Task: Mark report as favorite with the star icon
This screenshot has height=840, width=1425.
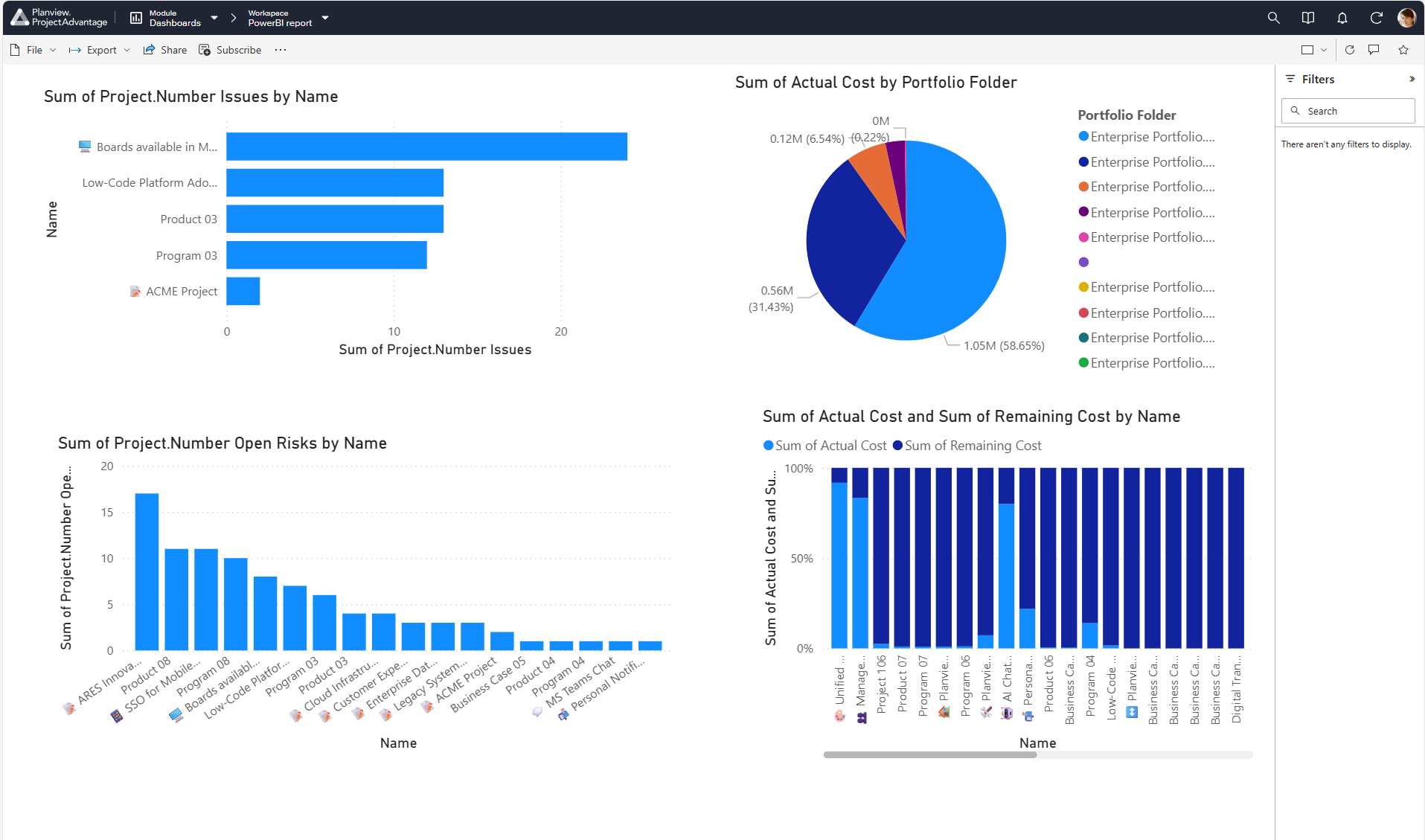Action: [x=1403, y=50]
